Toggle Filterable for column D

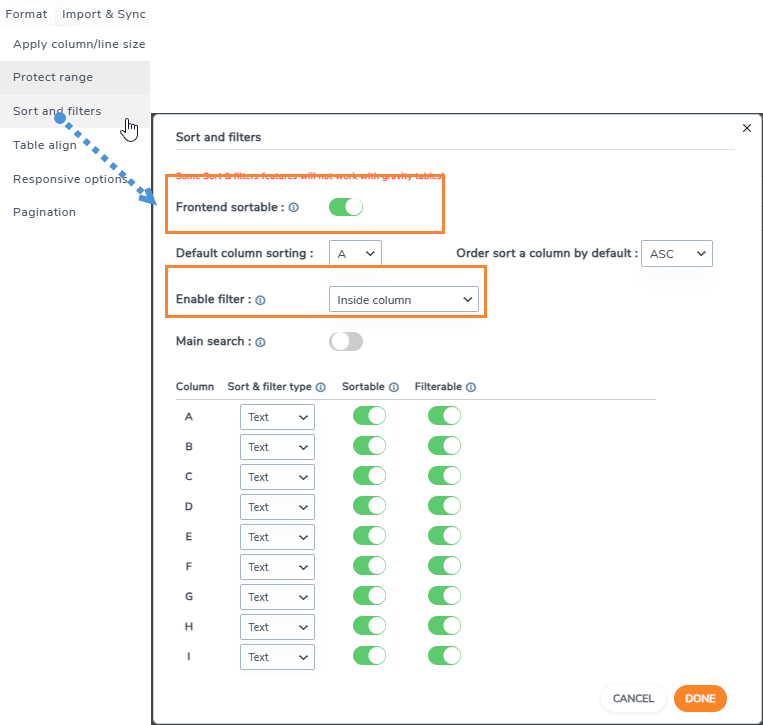click(x=444, y=506)
